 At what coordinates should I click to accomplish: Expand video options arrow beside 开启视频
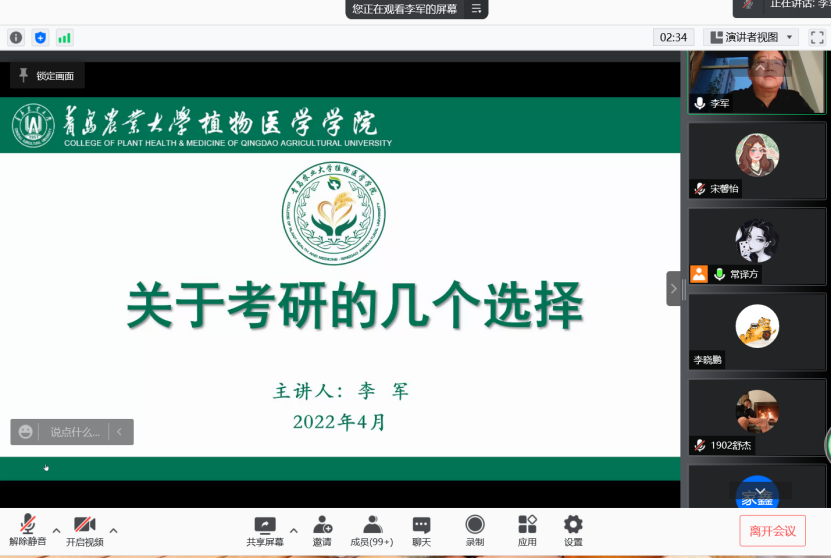[113, 530]
